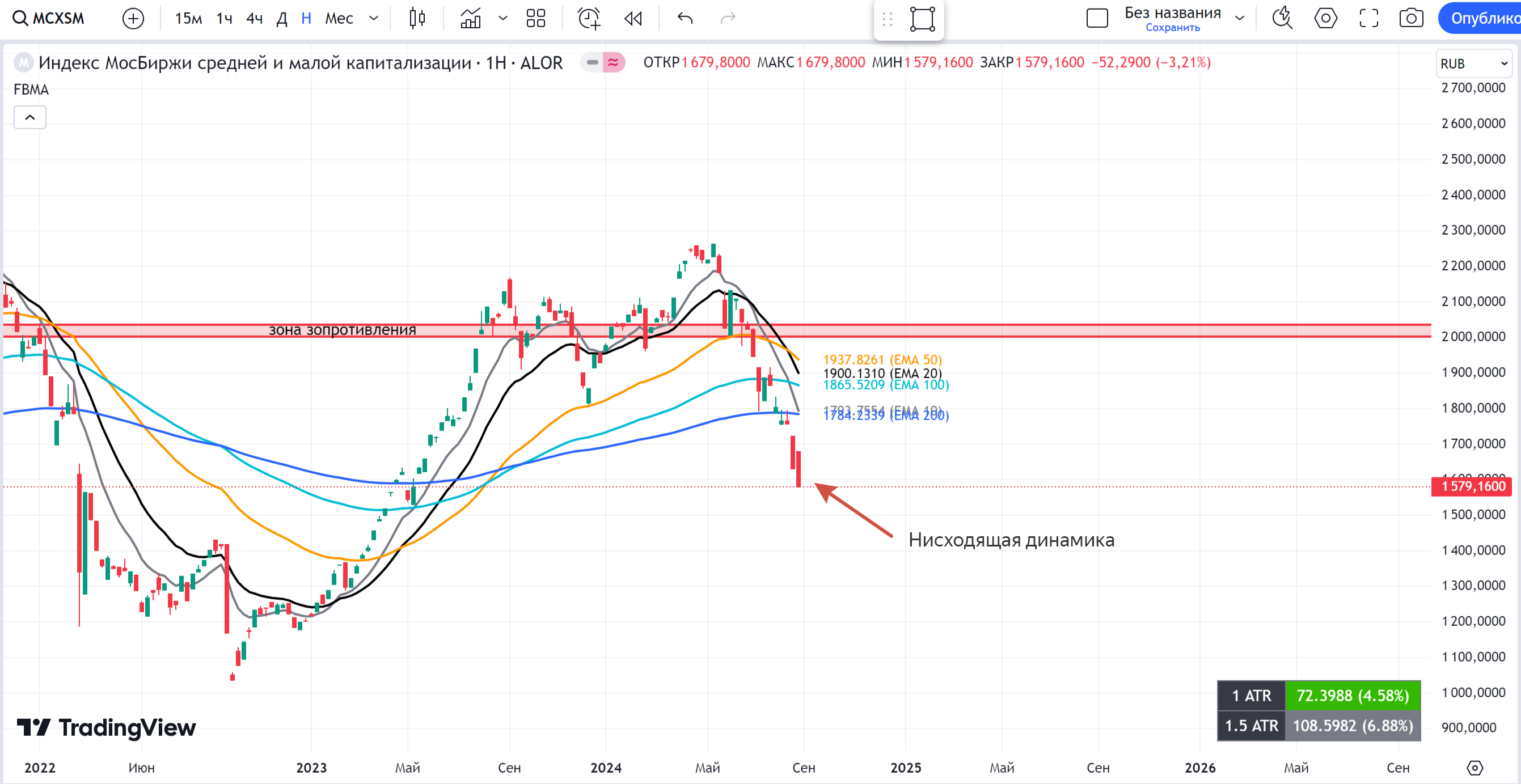1521x784 pixels.
Task: Start bar replay with rewind icon
Action: (x=633, y=18)
